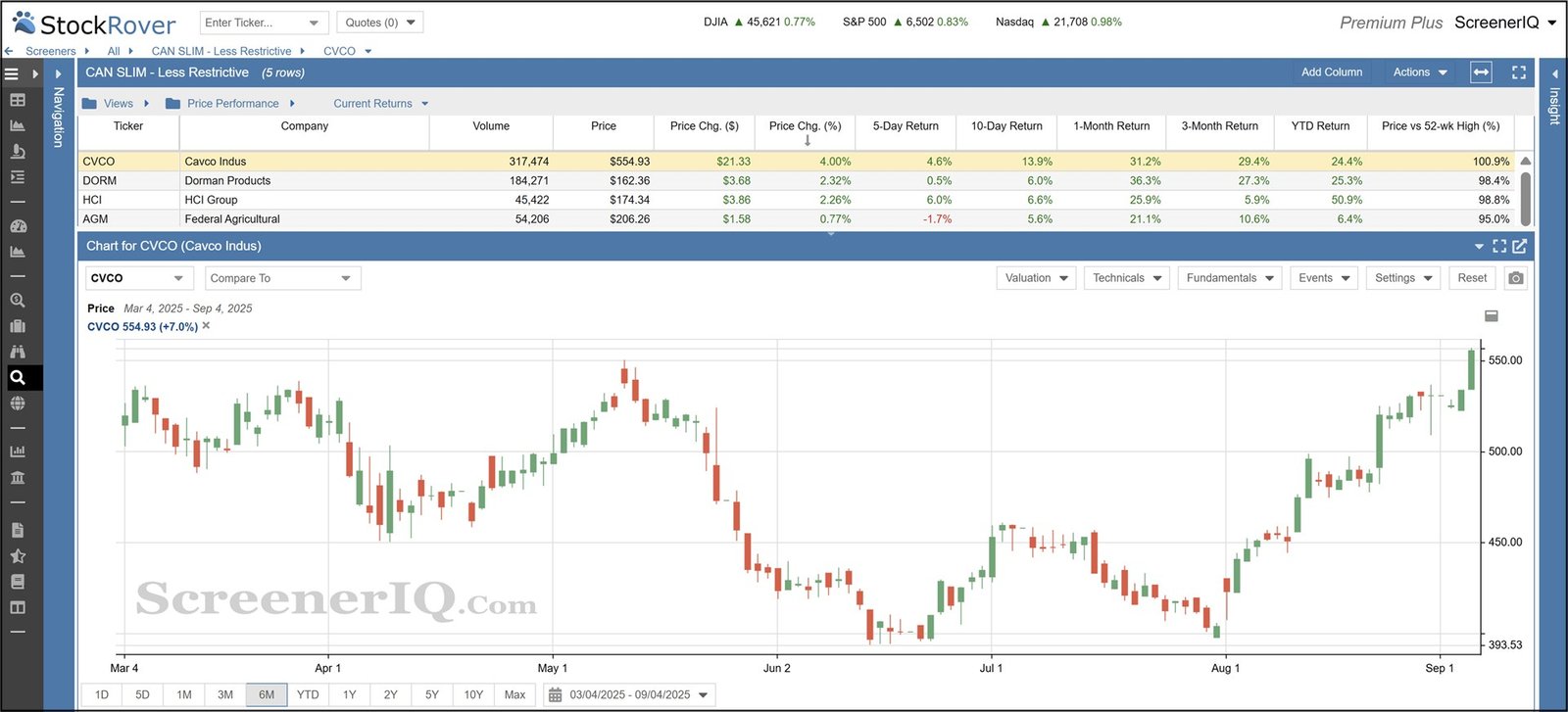Switch chart range to YTD

coord(308,694)
